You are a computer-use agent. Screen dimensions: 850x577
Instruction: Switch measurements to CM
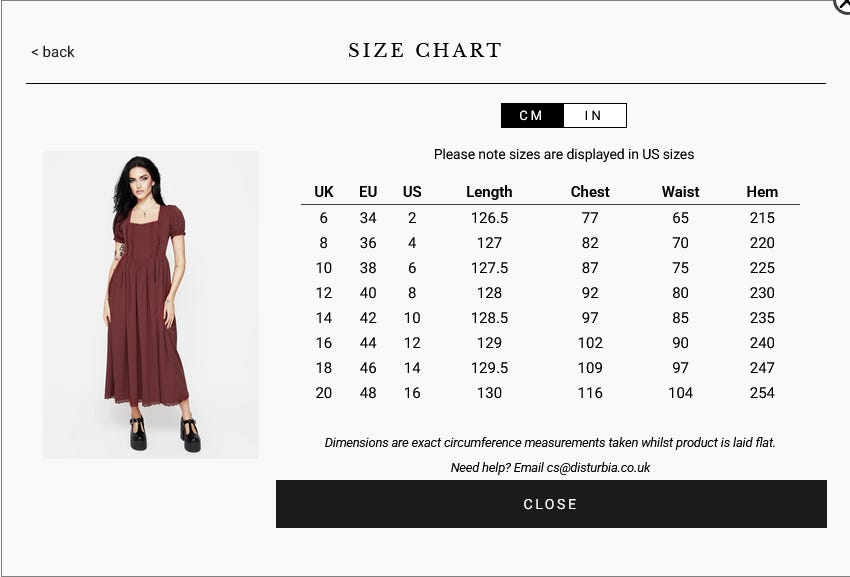pos(532,116)
